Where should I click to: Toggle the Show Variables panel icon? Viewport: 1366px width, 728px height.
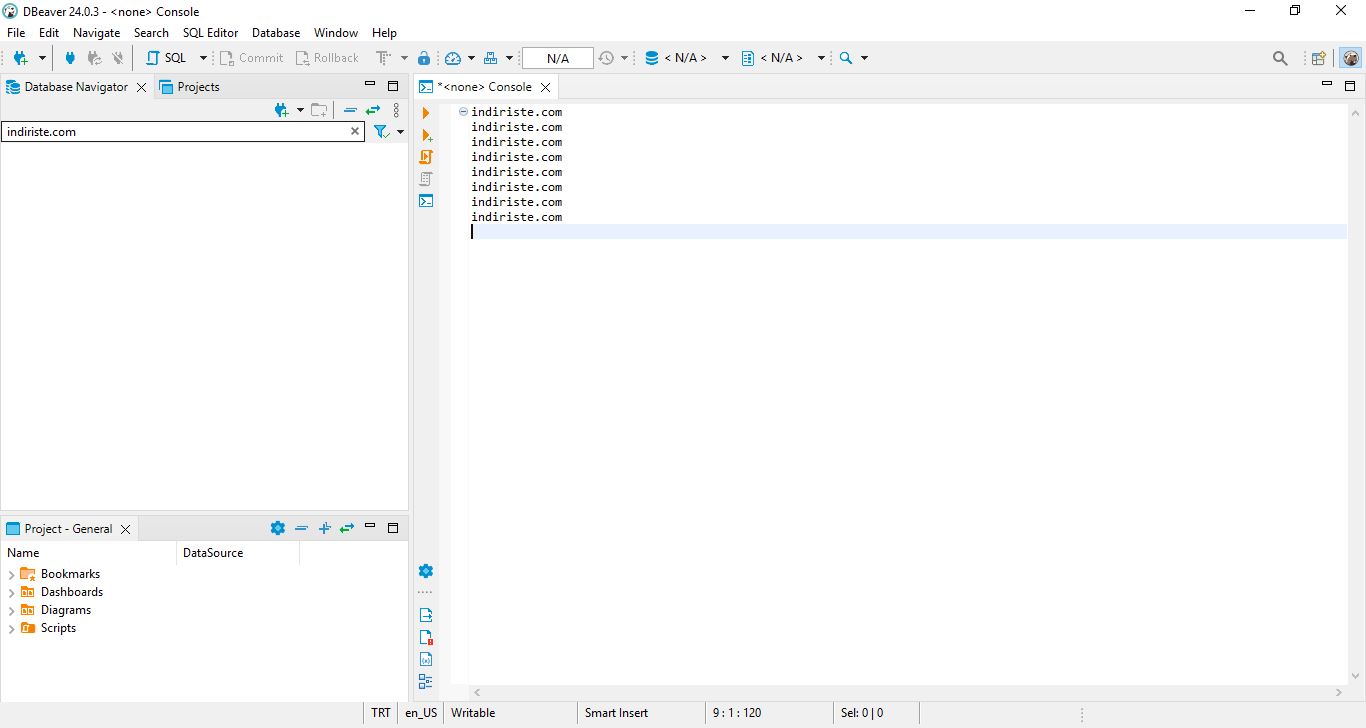[426, 660]
